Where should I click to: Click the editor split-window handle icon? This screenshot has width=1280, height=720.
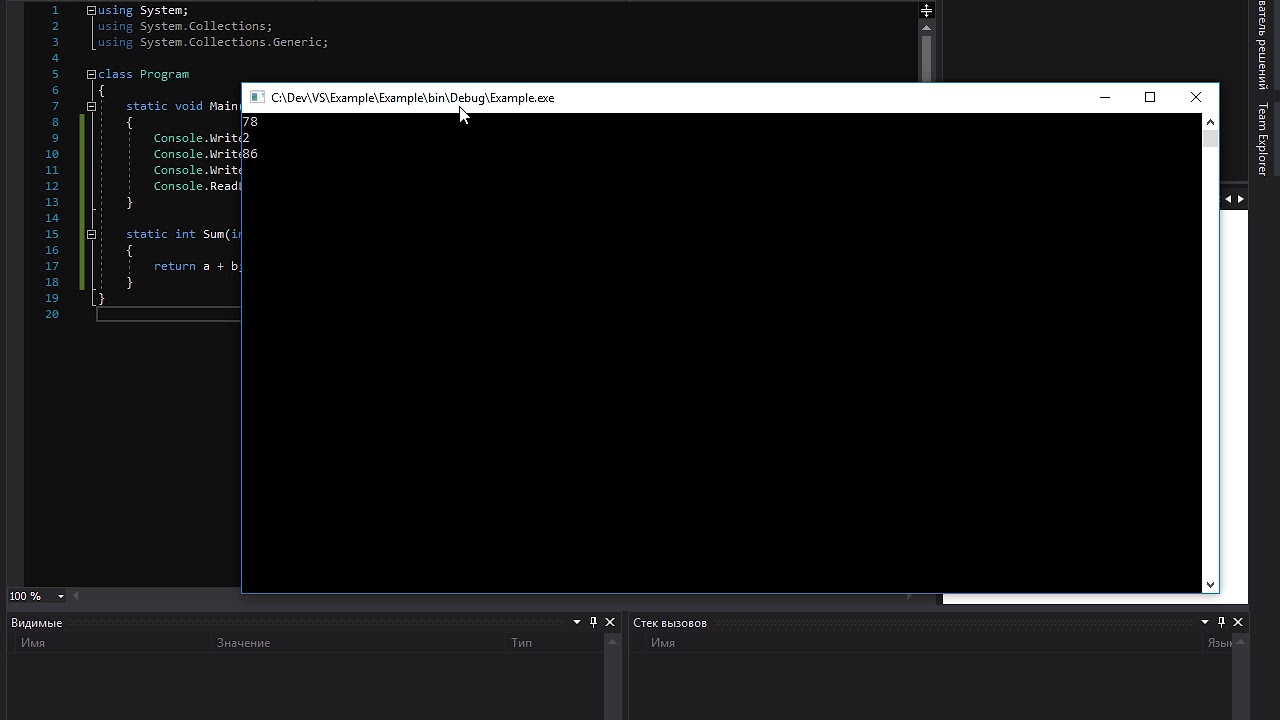(x=927, y=11)
